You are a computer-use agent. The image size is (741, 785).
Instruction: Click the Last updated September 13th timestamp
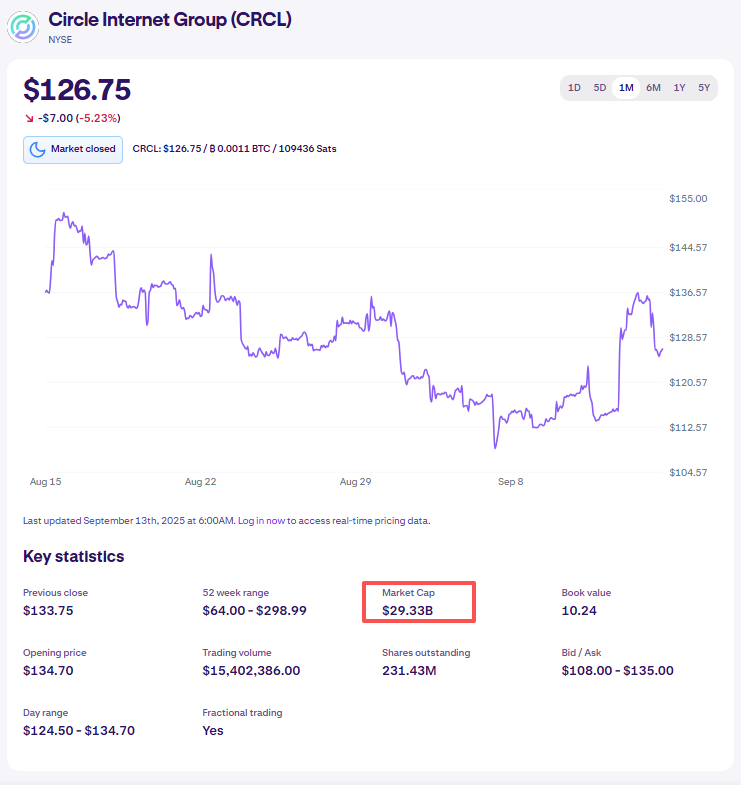tap(128, 521)
